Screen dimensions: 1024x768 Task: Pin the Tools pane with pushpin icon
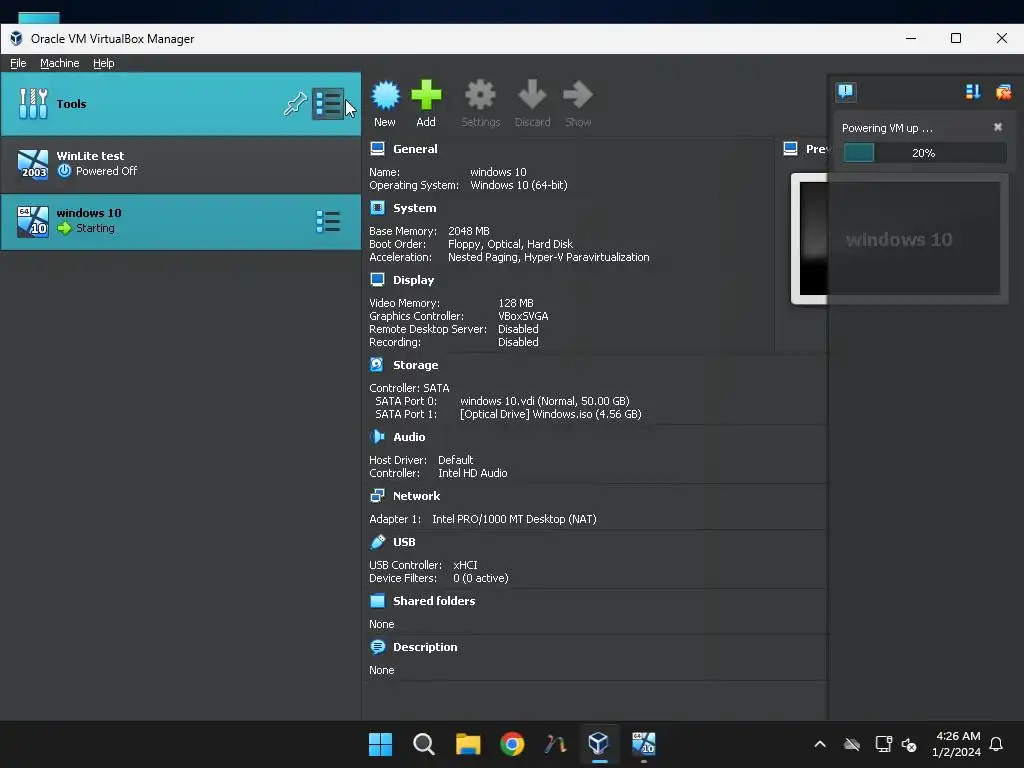click(x=295, y=104)
